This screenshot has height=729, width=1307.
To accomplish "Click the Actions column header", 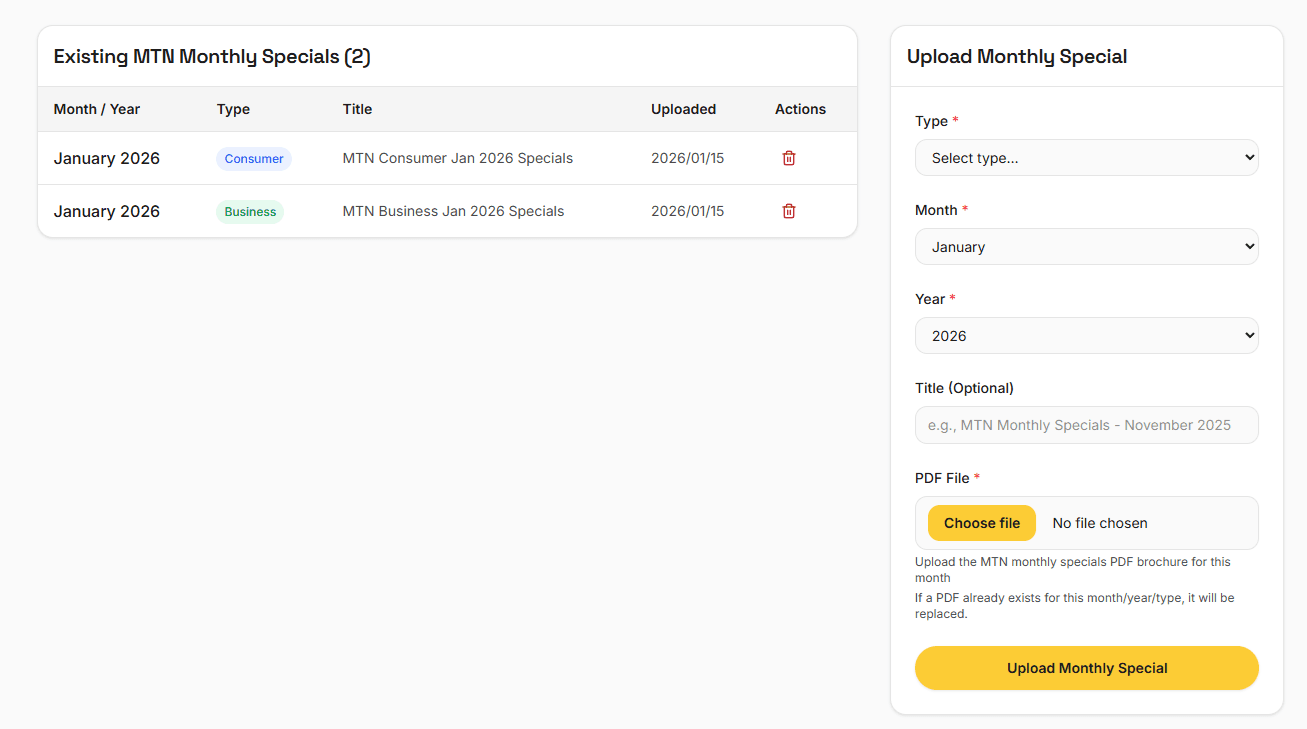I will coord(800,109).
